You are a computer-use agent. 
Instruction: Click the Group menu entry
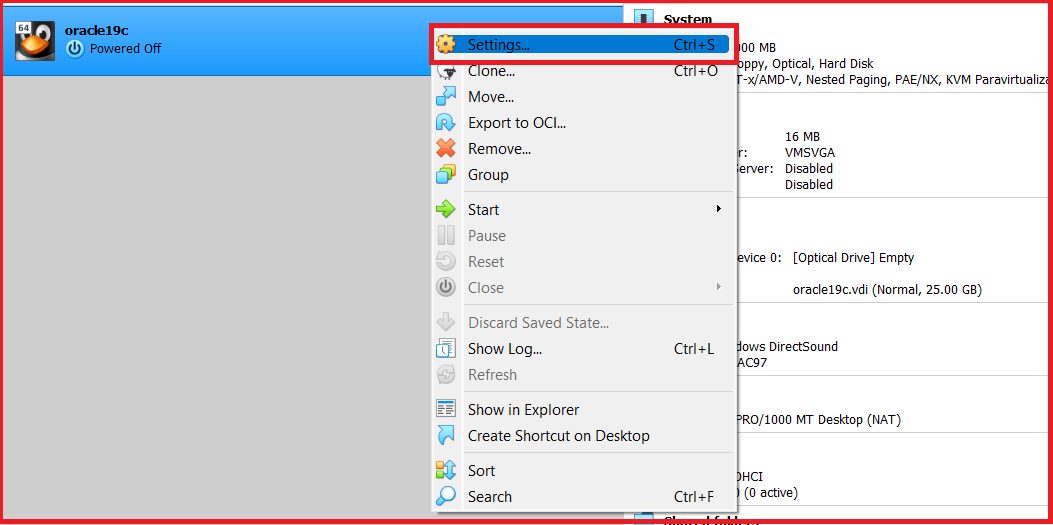coord(582,175)
